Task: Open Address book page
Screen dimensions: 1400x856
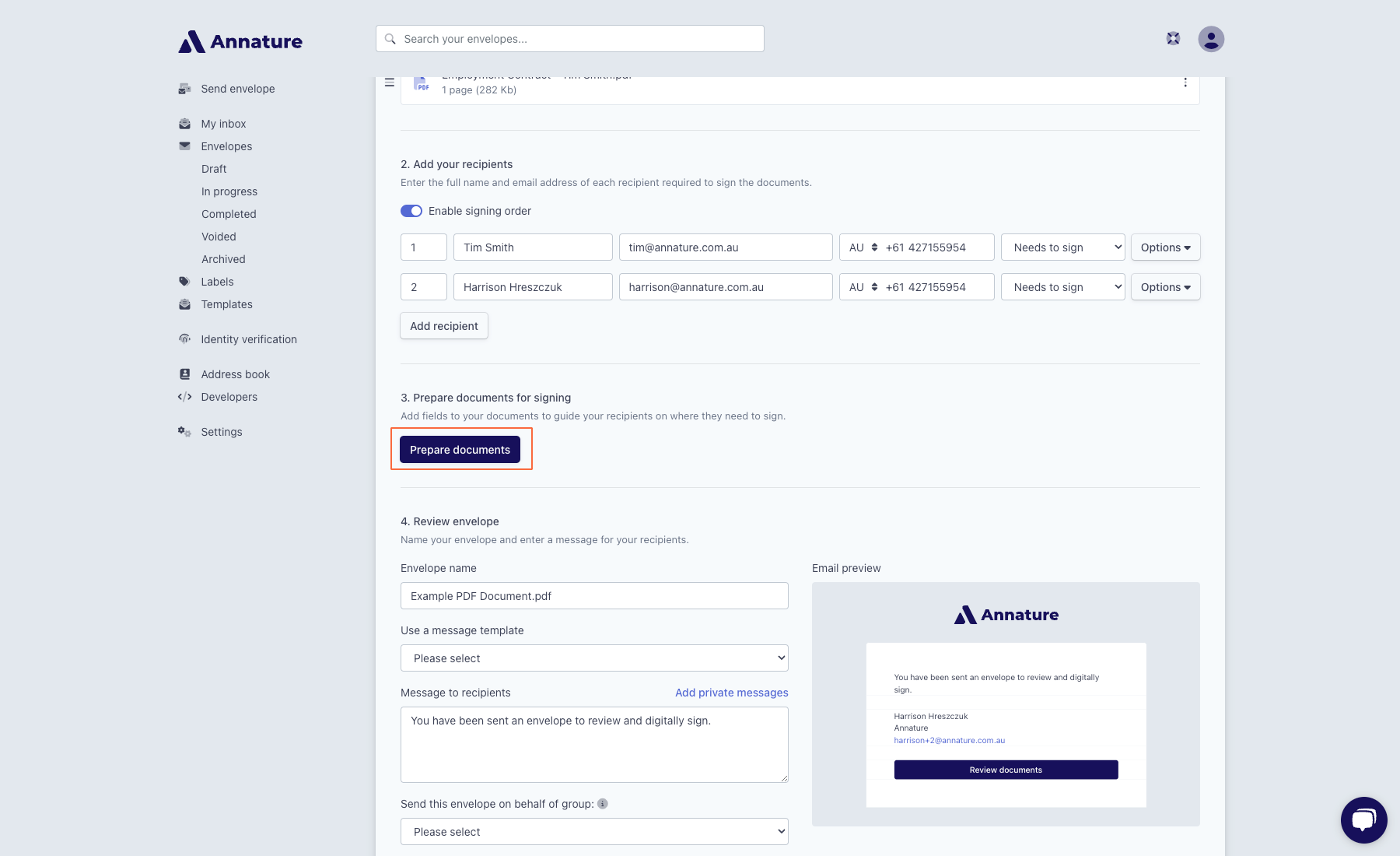Action: pos(235,374)
